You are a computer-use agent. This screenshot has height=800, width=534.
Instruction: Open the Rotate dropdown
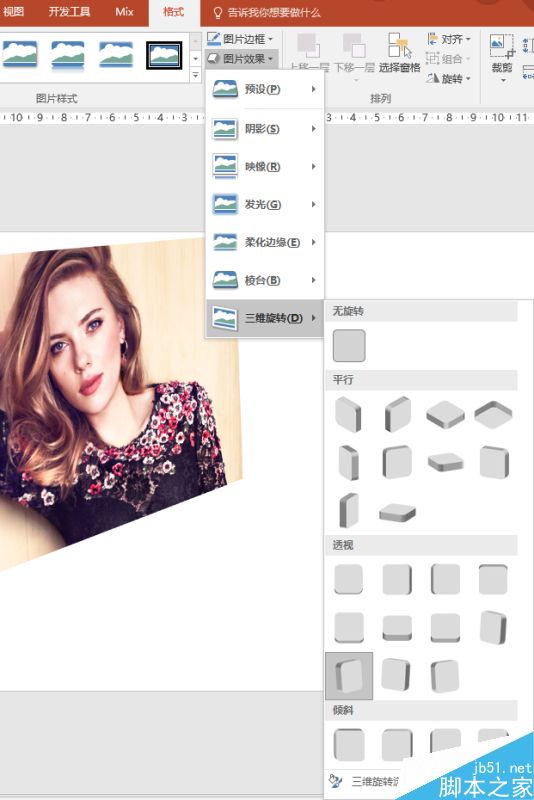pos(448,79)
